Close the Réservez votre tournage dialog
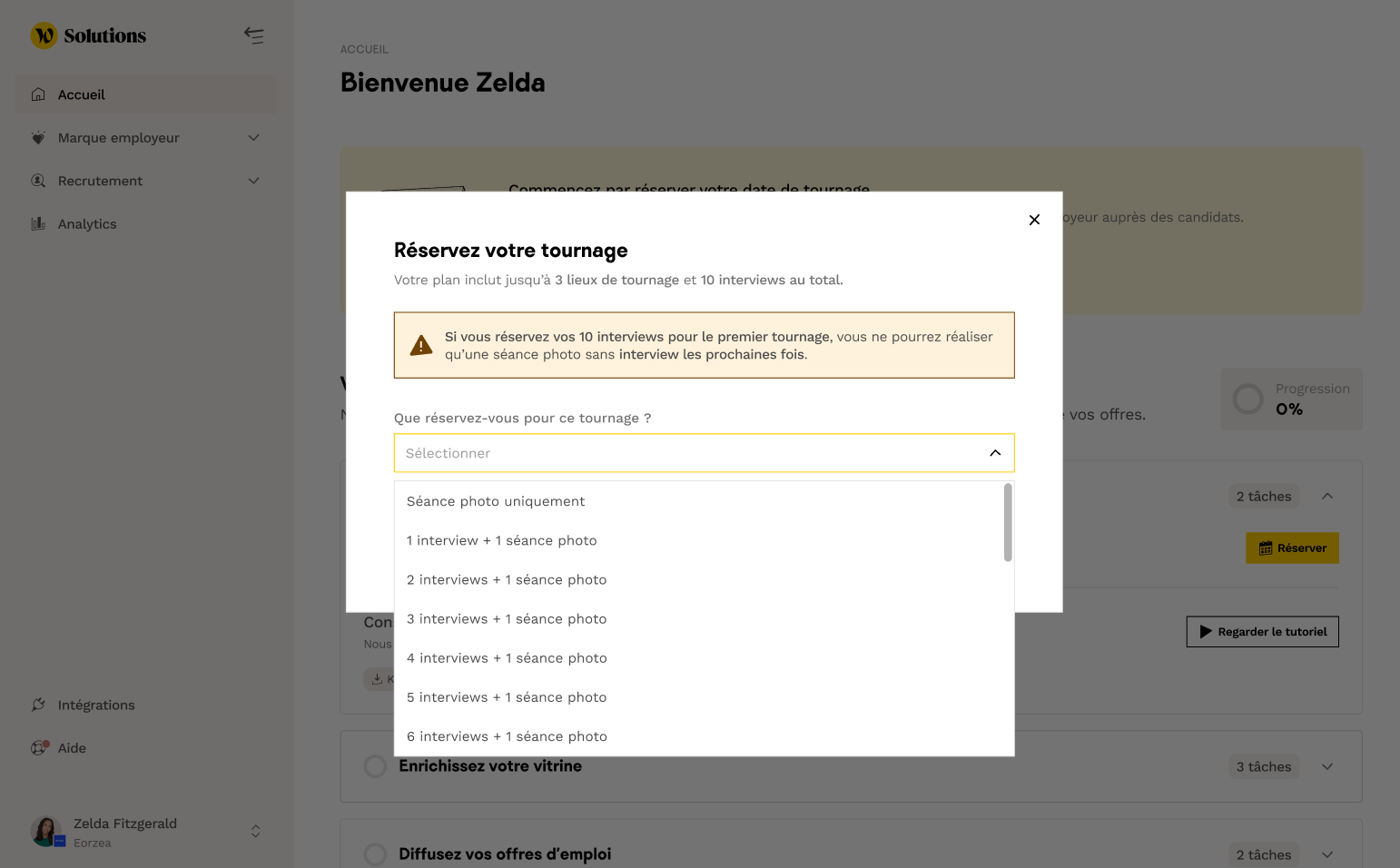 click(1034, 220)
